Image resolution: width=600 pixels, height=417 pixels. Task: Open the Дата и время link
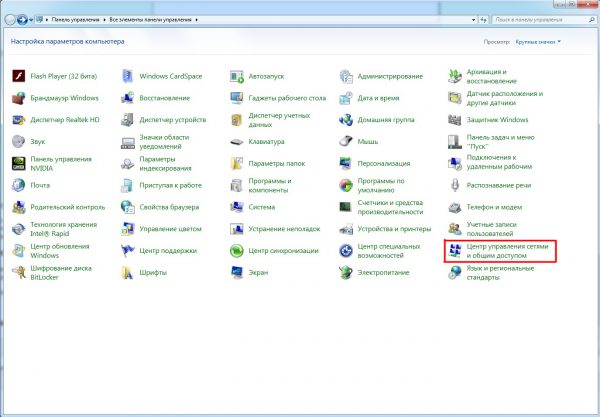tap(378, 98)
